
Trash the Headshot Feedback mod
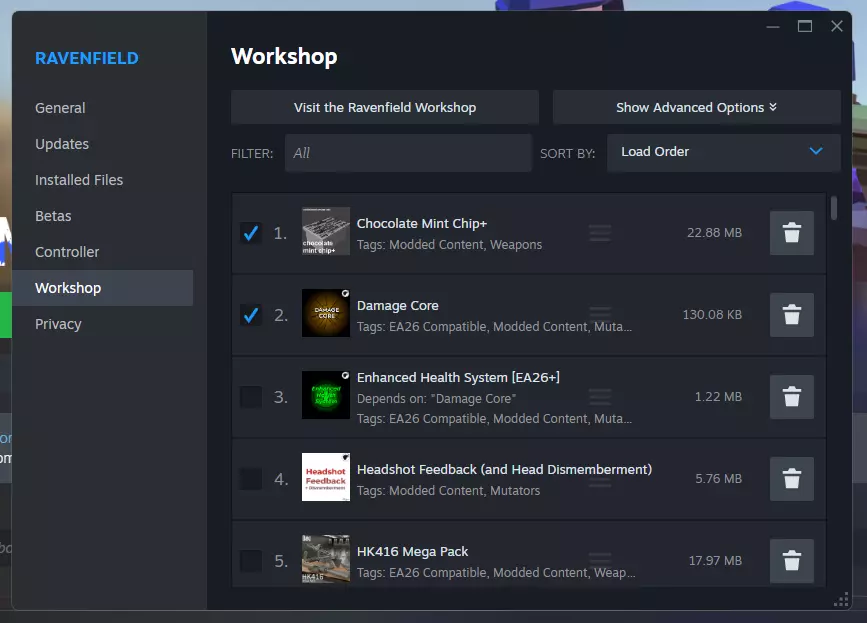point(791,479)
